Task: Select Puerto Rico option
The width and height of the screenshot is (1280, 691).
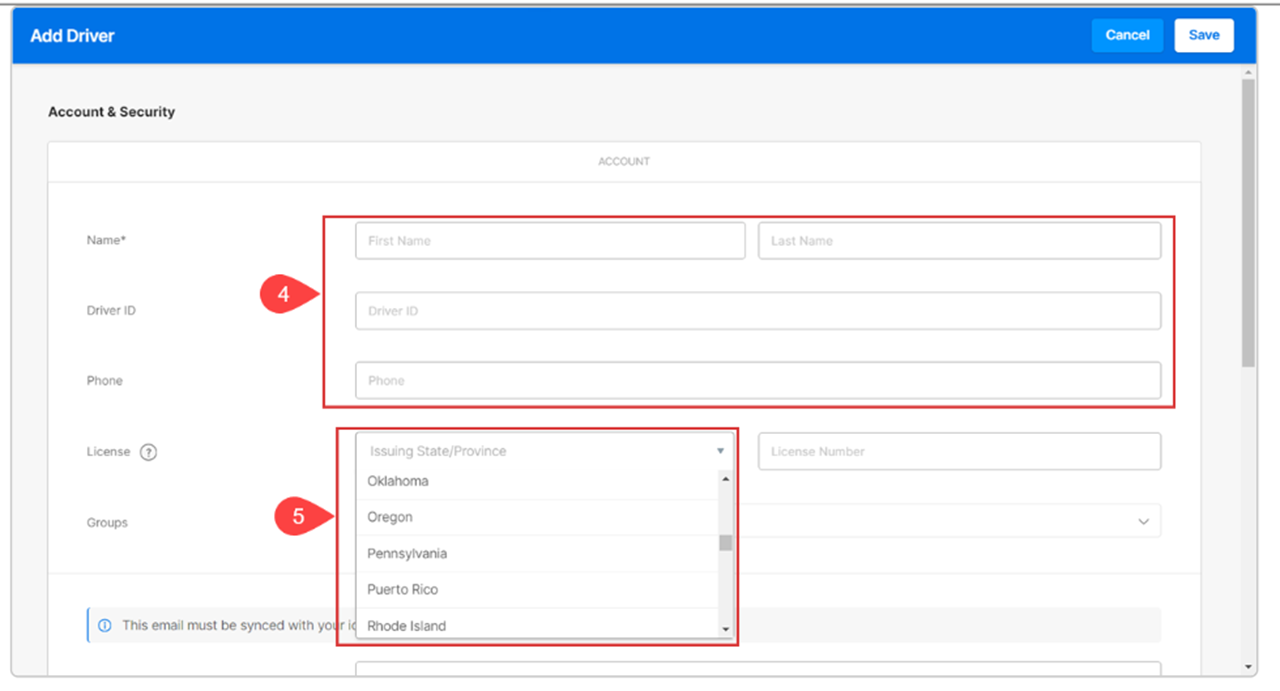Action: click(538, 589)
